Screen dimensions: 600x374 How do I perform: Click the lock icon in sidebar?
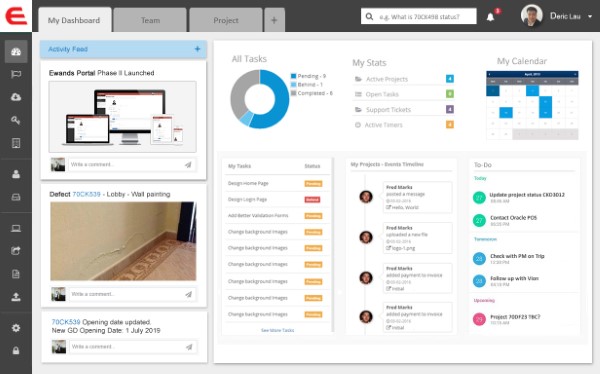click(16, 350)
